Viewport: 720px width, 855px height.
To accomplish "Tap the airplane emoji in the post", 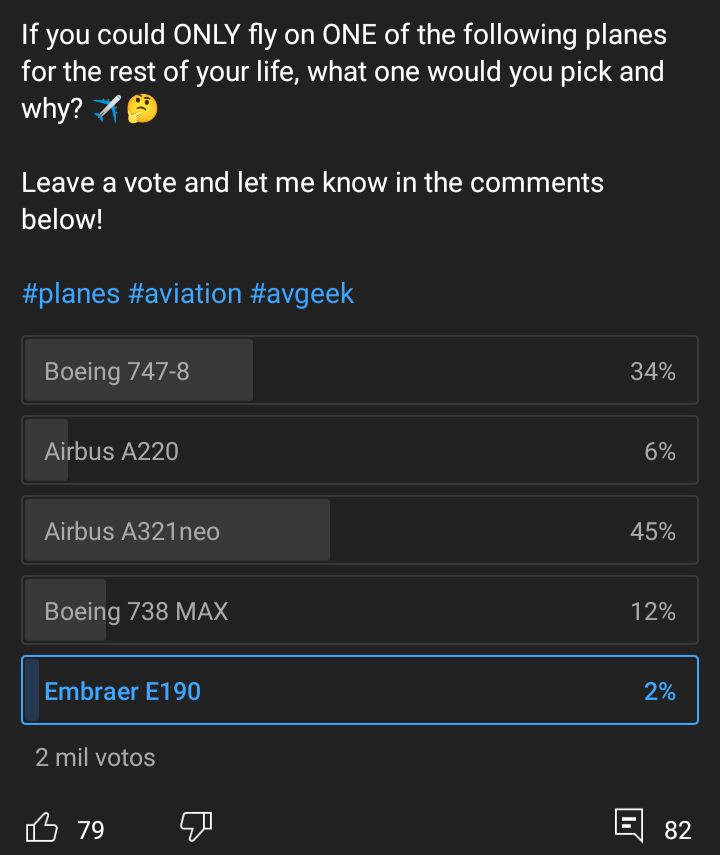I will [x=106, y=109].
